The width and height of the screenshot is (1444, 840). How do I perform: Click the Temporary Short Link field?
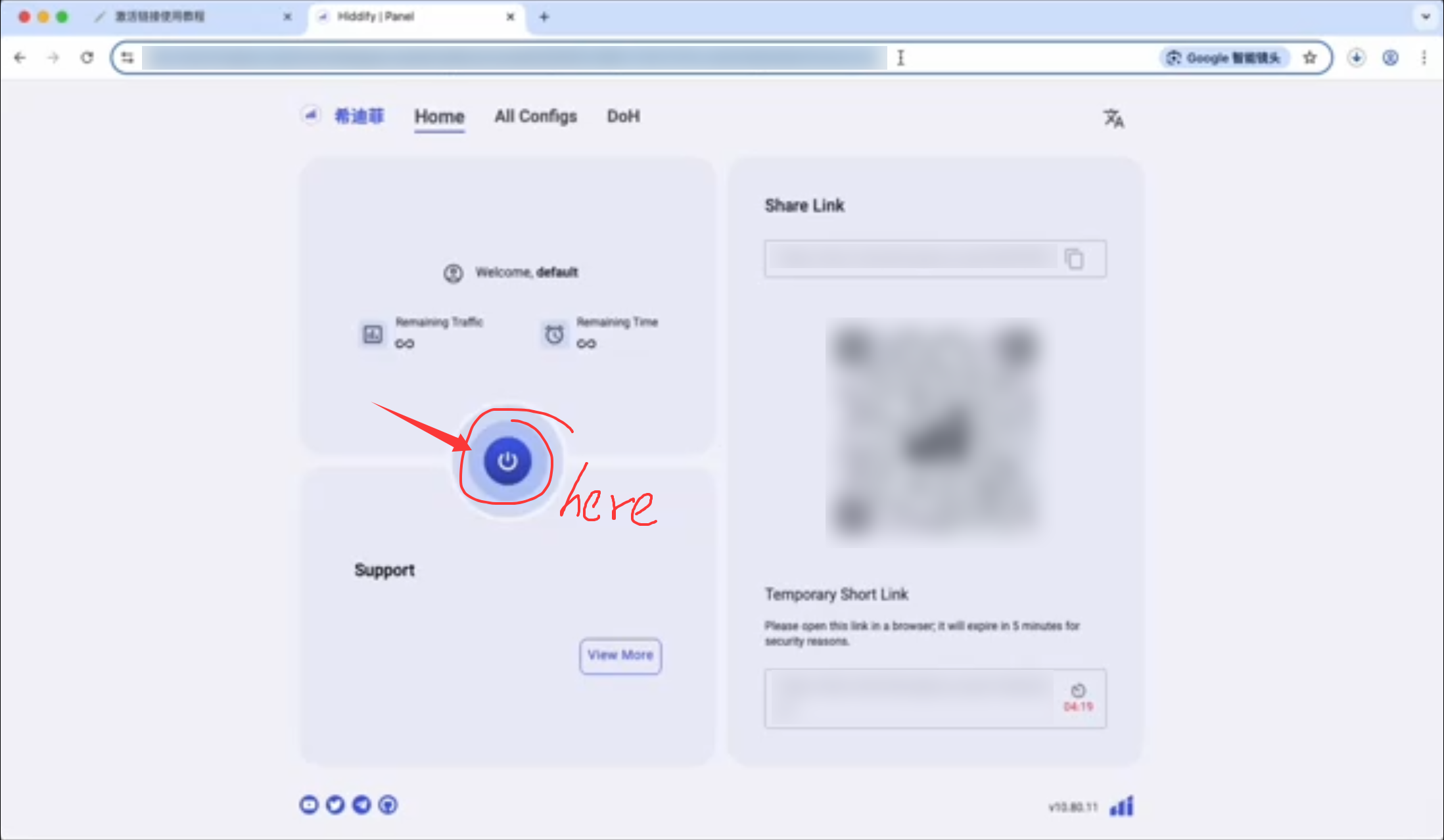(935, 698)
